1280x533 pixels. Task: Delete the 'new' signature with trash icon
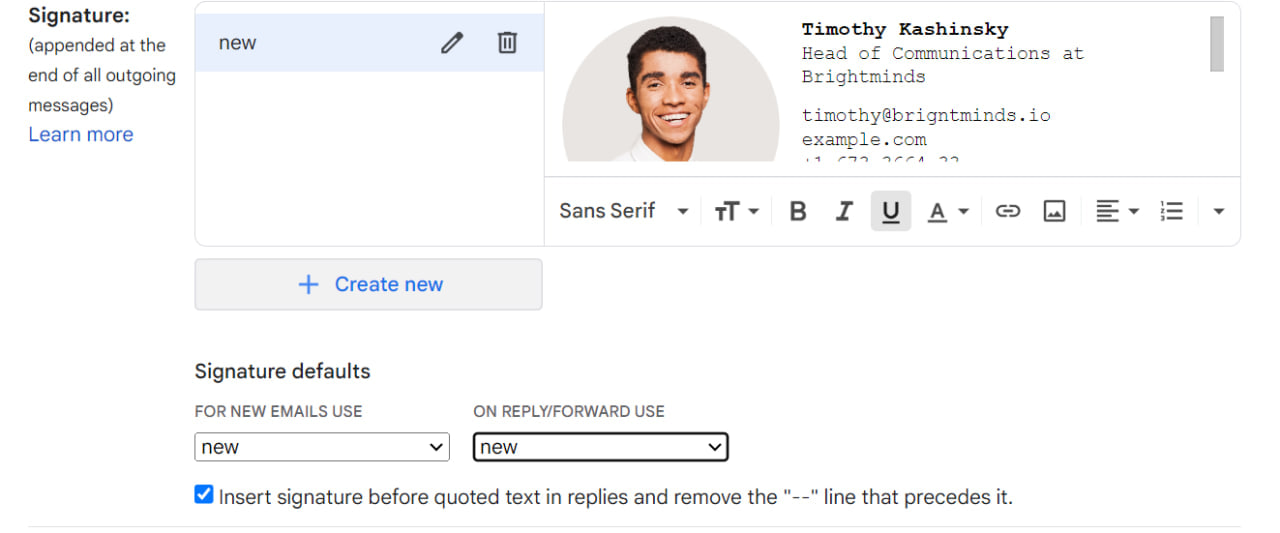pos(507,43)
